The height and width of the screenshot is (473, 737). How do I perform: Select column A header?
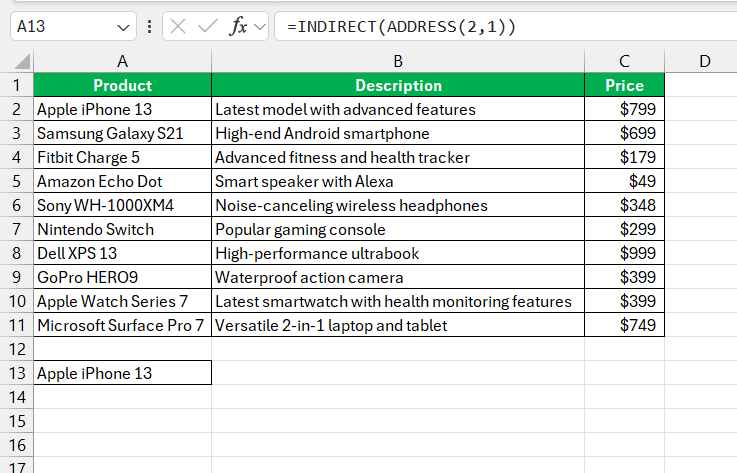coord(122,61)
